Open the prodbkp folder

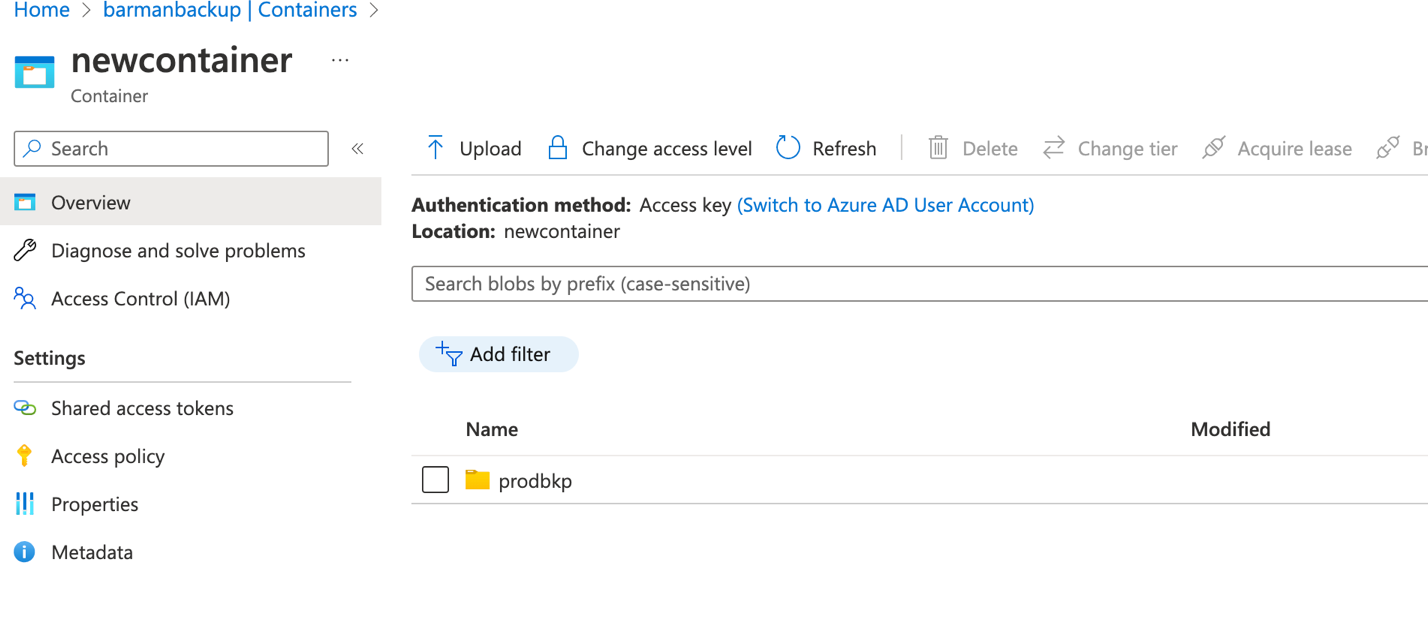pyautogui.click(x=535, y=481)
